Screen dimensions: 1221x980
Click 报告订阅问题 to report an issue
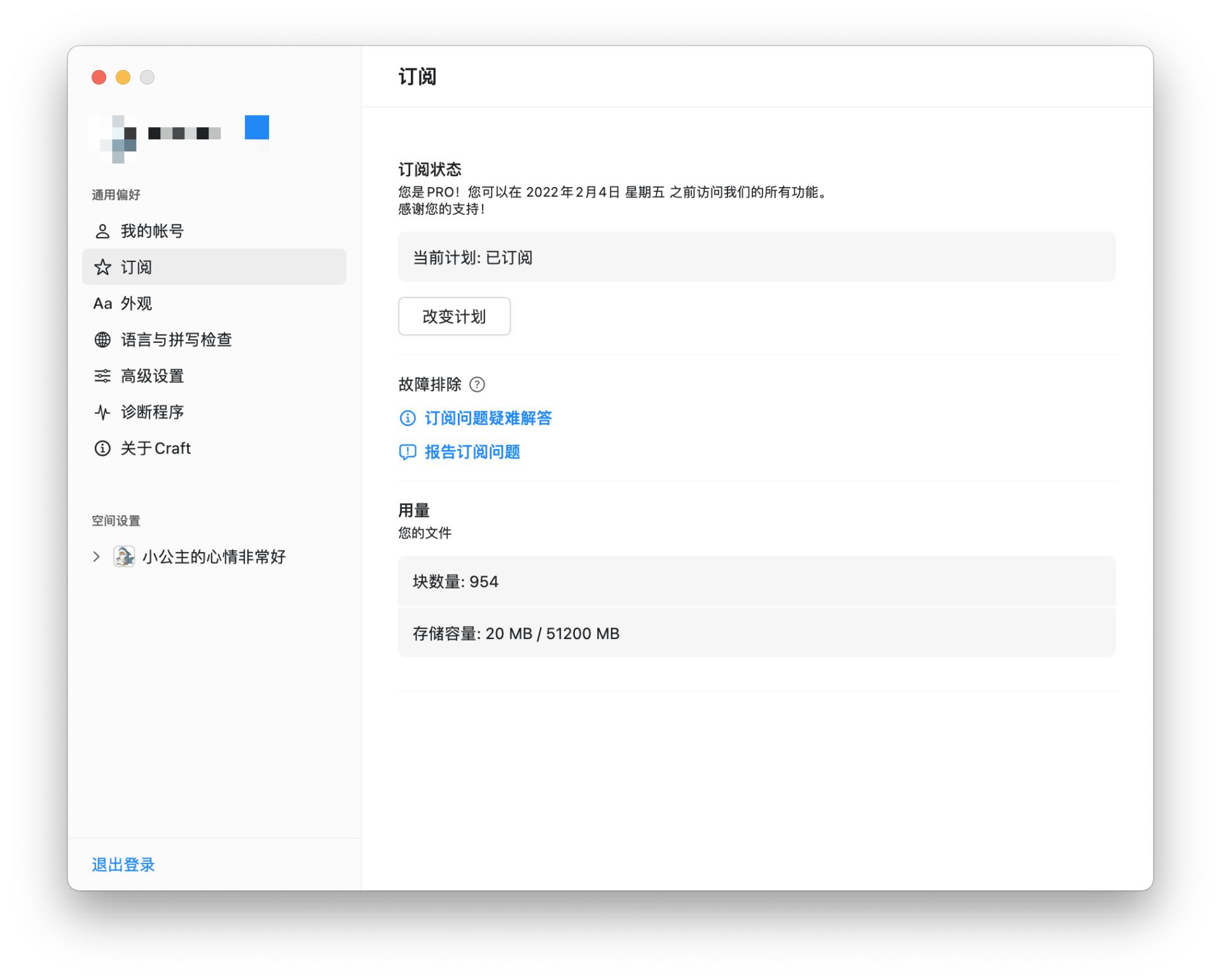473,452
